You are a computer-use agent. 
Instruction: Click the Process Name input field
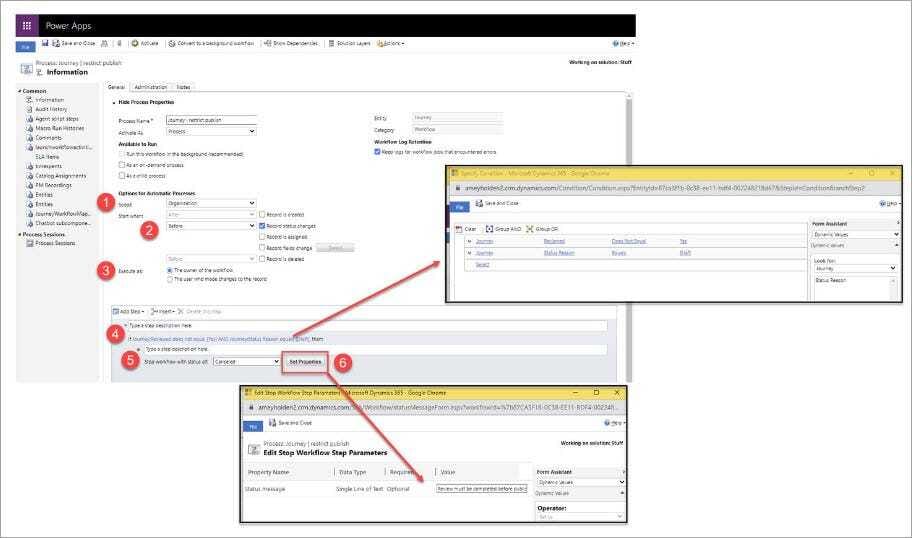(211, 120)
